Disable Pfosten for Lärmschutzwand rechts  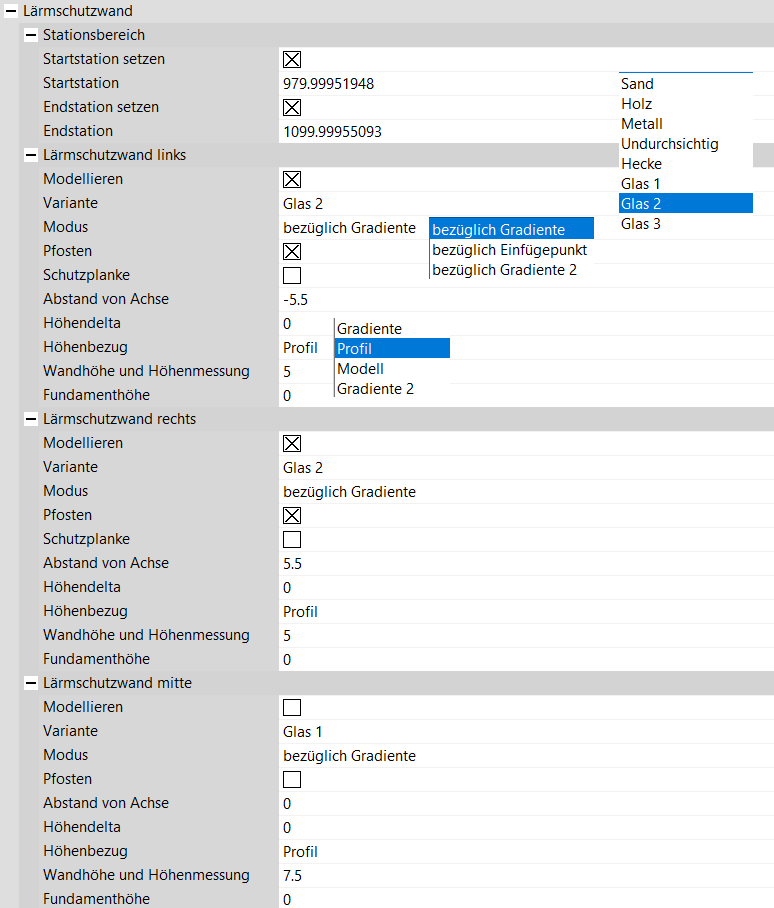pos(292,515)
